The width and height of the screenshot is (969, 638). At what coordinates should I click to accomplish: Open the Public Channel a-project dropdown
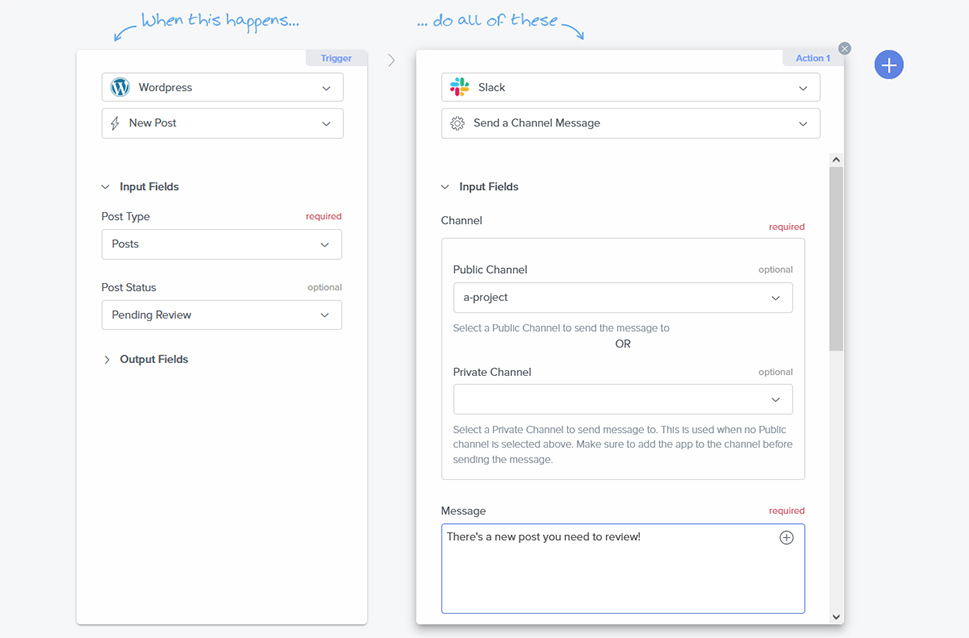click(x=623, y=297)
